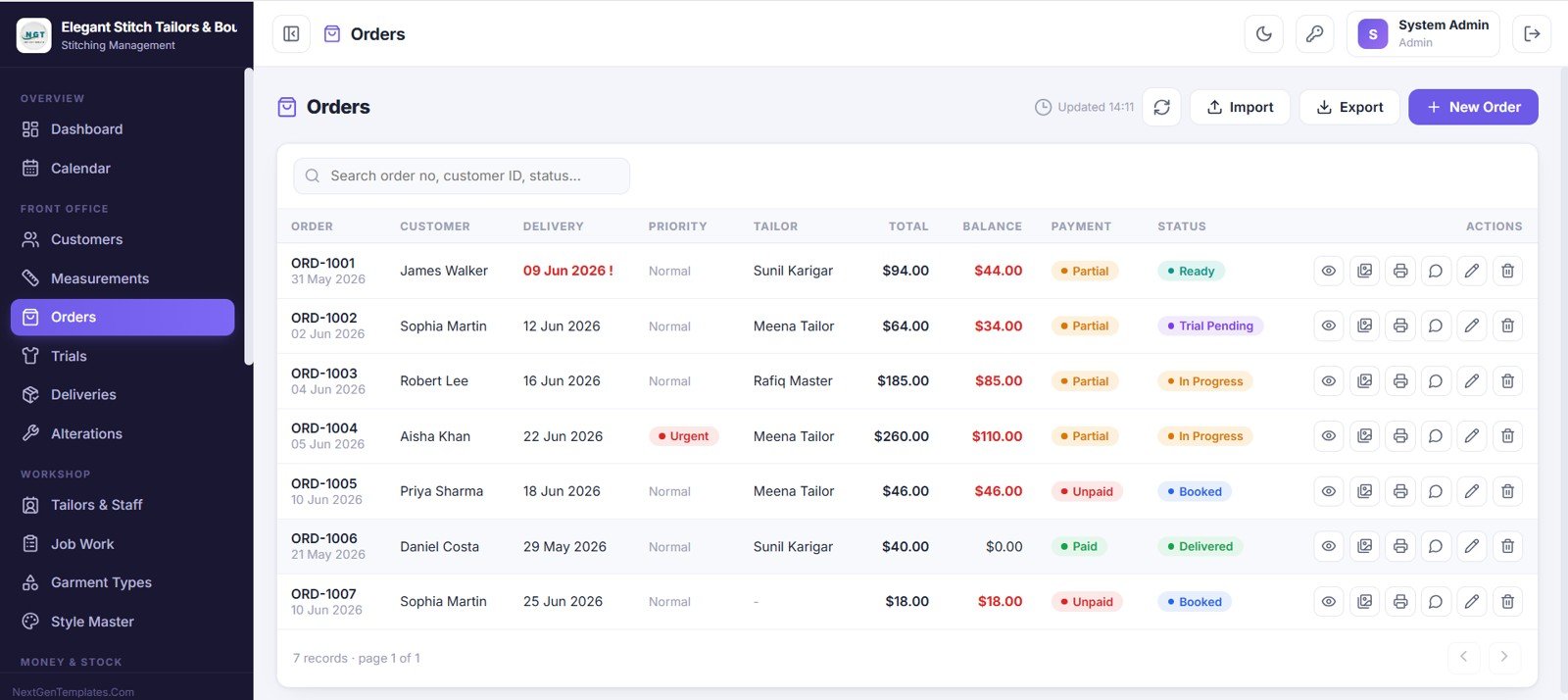The width and height of the screenshot is (1568, 700).
Task: Open Dashboard in sidebar
Action: tap(122, 129)
